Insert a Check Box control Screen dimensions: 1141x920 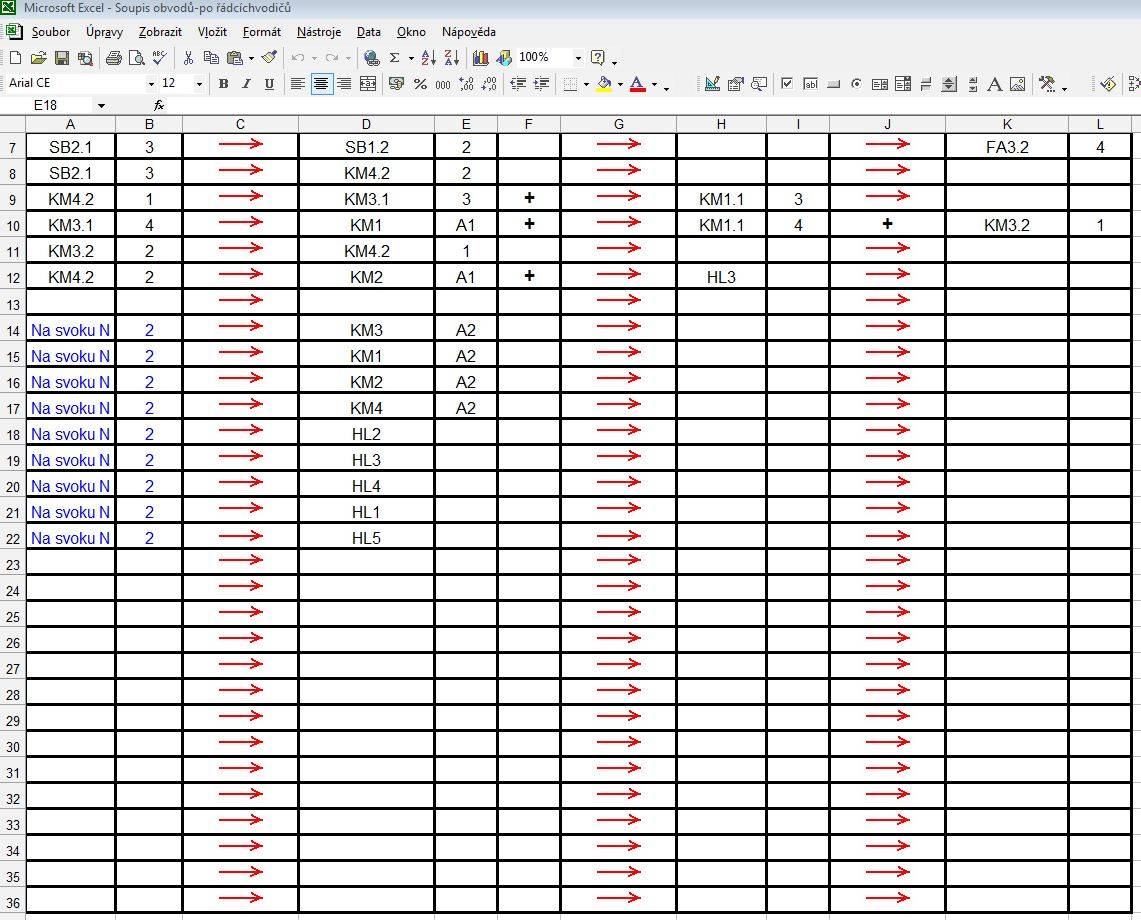point(787,84)
